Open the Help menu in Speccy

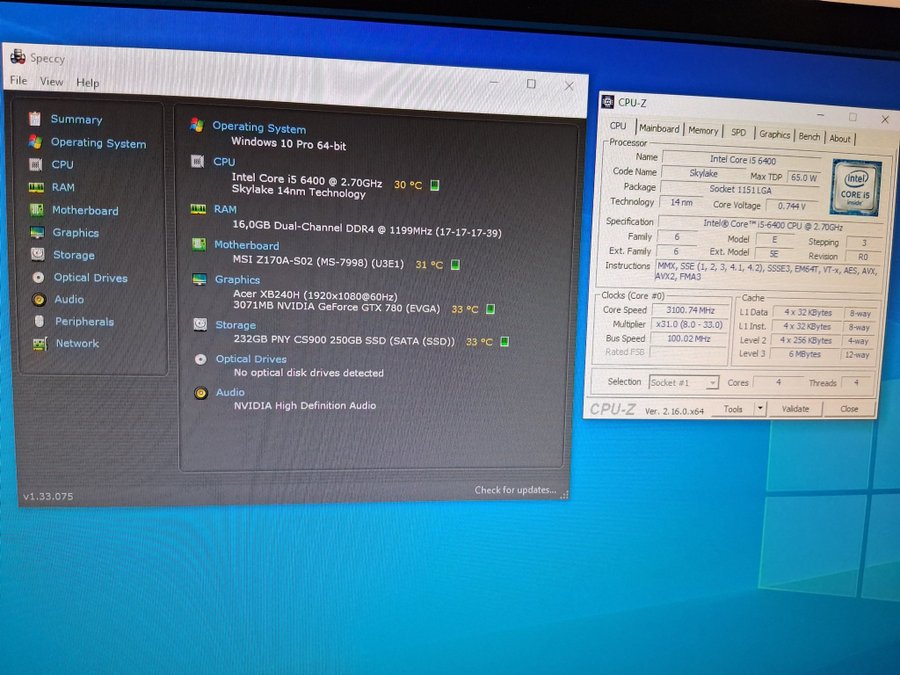click(x=88, y=83)
